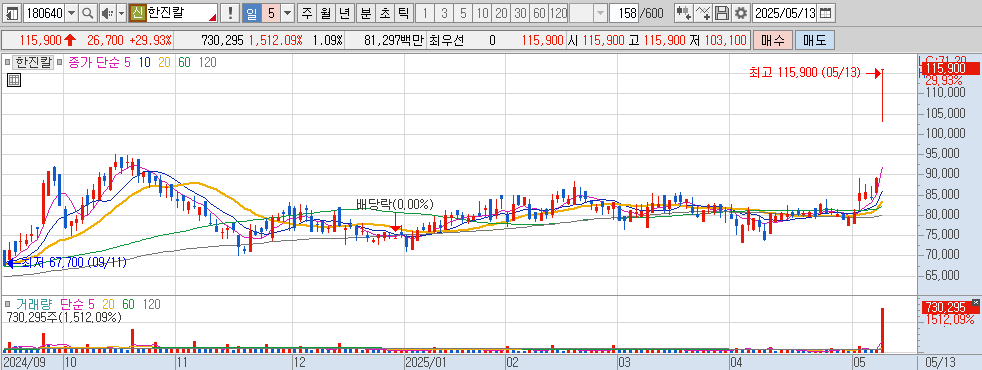Choose interval button 1
The width and height of the screenshot is (982, 370).
tap(425, 13)
